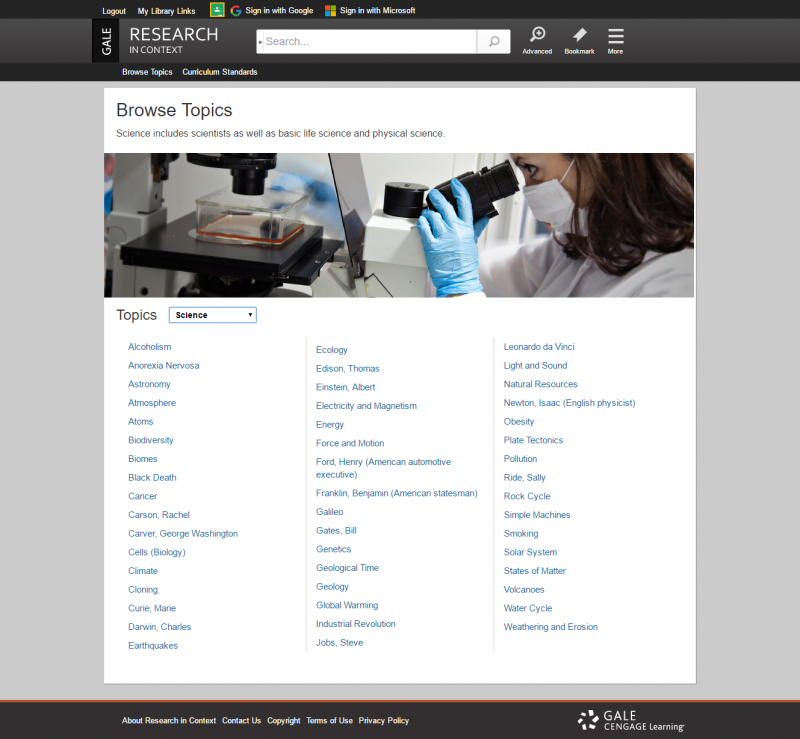
Task: Click the Microsoft logo icon
Action: coord(331,11)
